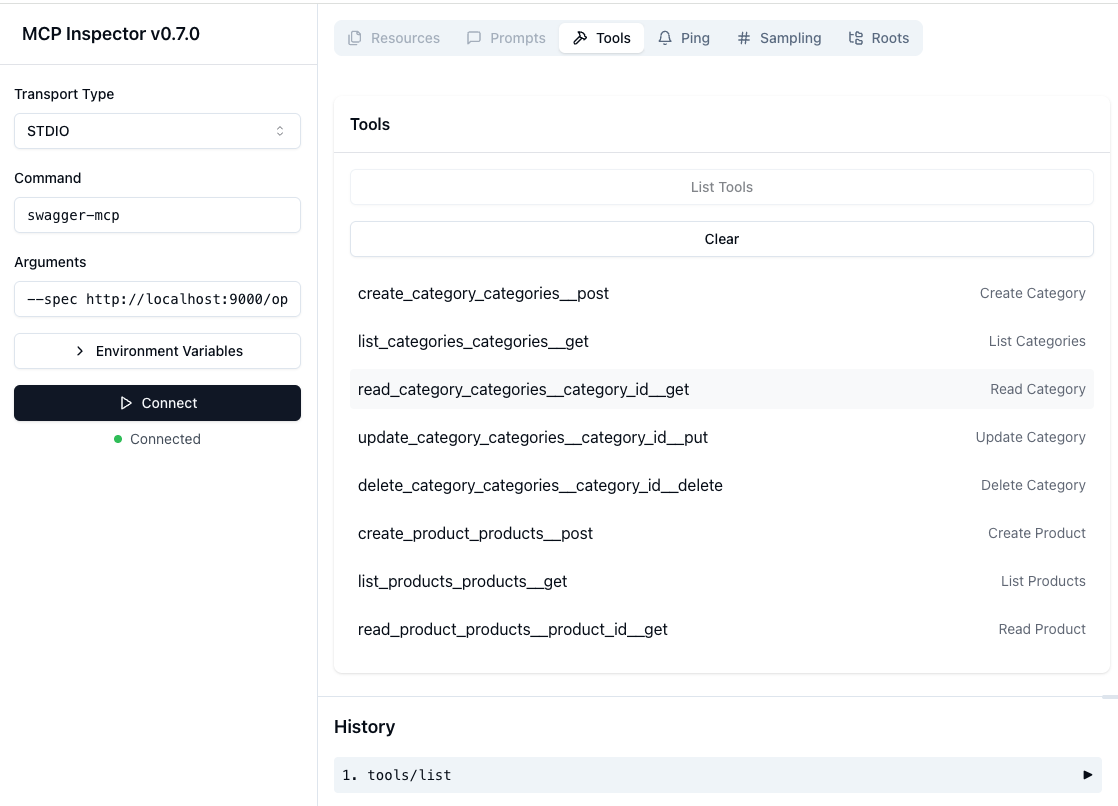Select the Tools tab

tap(602, 38)
